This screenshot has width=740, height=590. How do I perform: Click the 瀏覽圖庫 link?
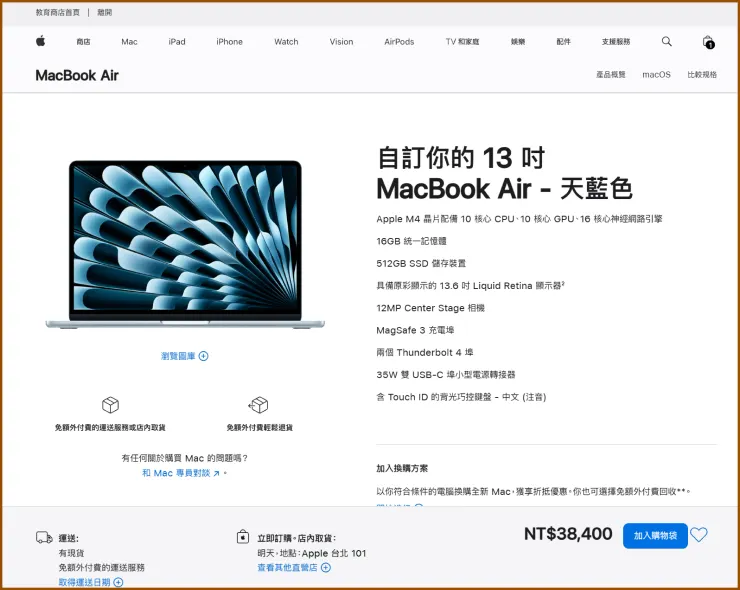(178, 356)
